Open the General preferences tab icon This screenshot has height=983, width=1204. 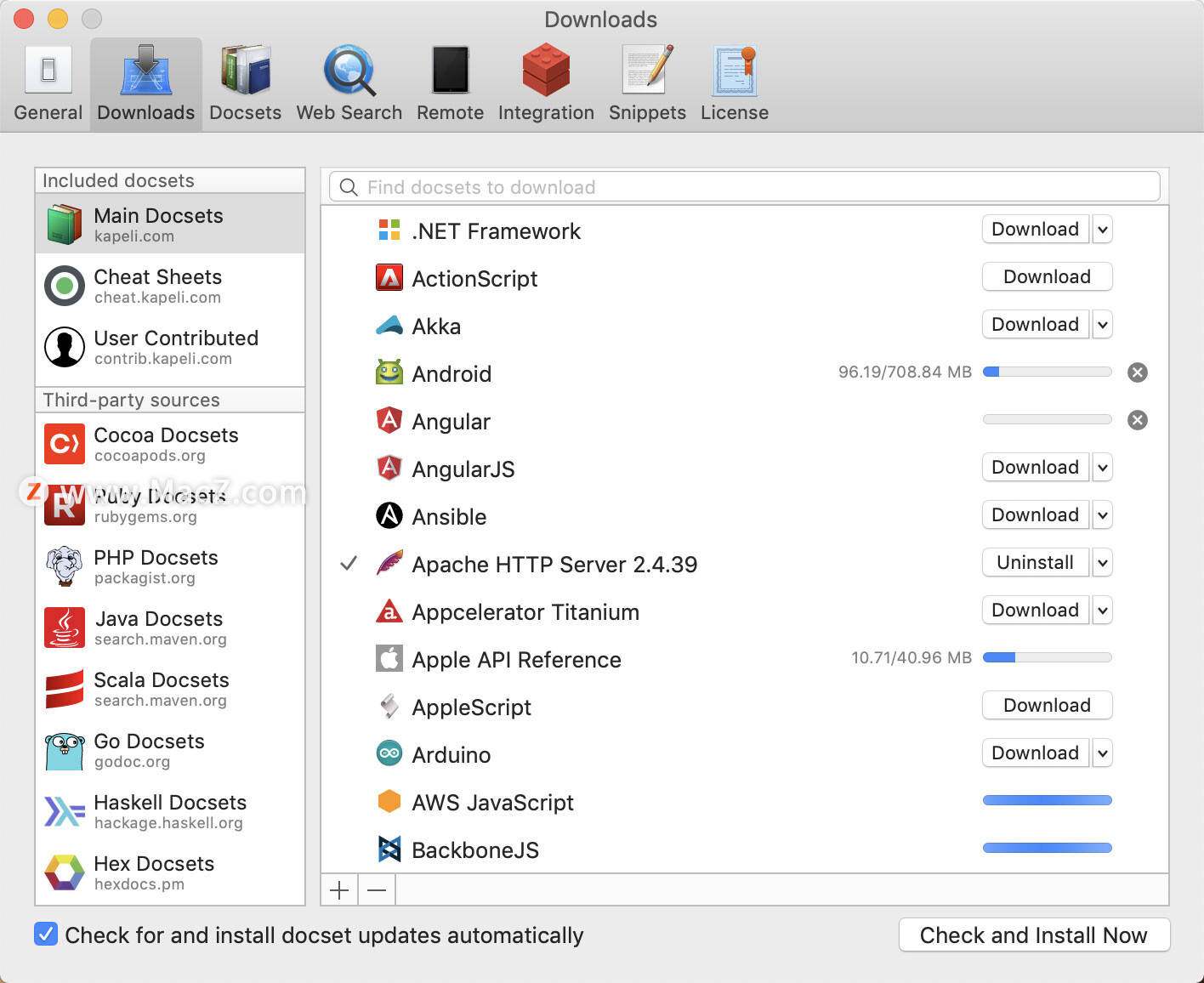(x=48, y=70)
